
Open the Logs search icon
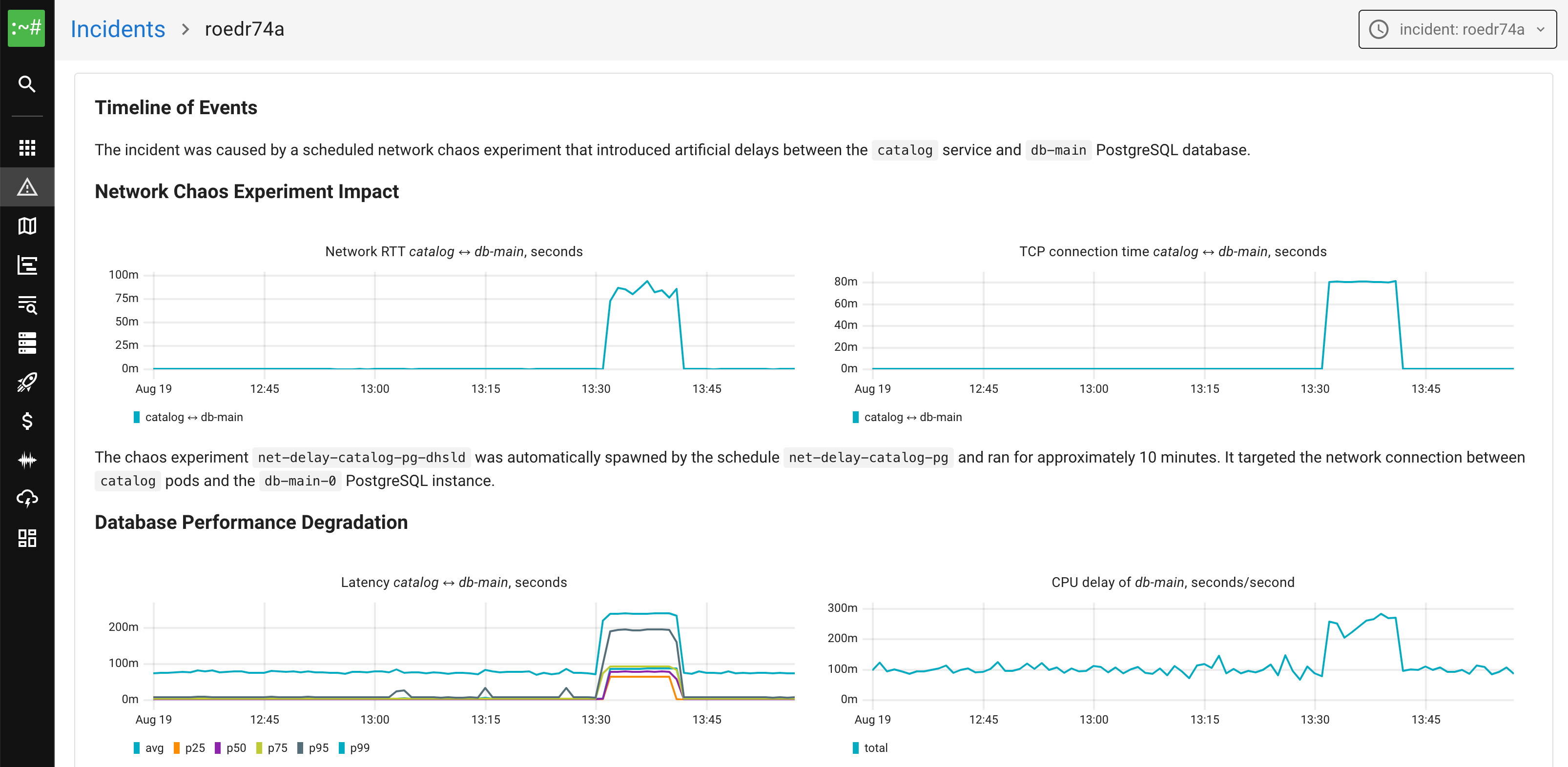27,306
